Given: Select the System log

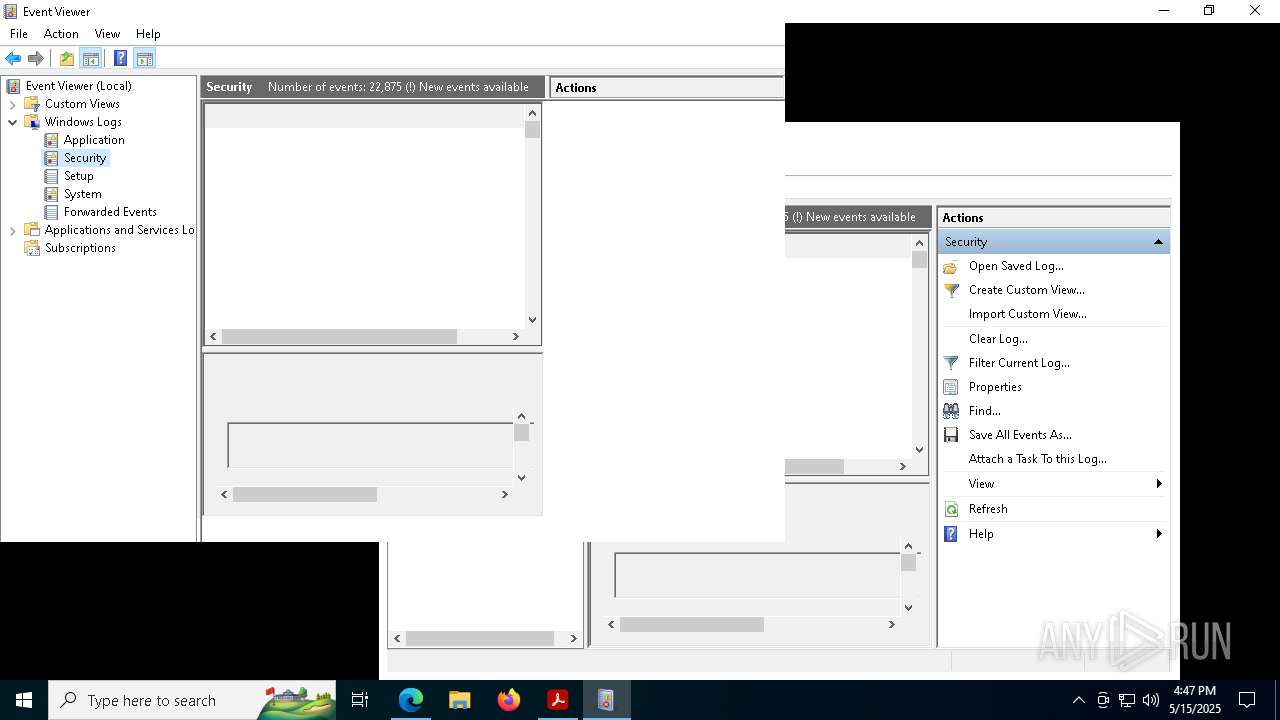Looking at the screenshot, I should pyautogui.click(x=83, y=194).
